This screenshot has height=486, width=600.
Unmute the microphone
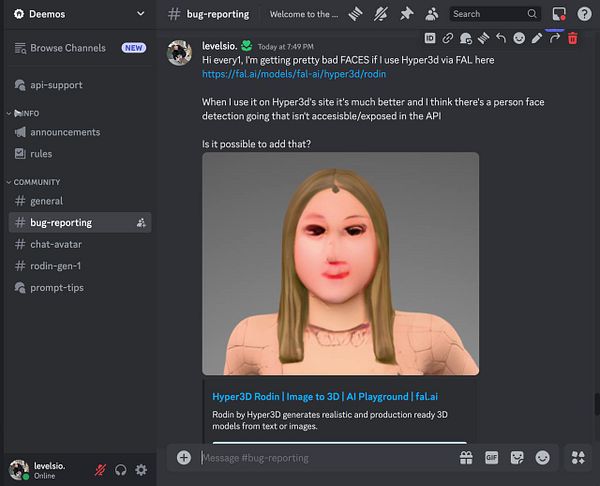pyautogui.click(x=100, y=470)
